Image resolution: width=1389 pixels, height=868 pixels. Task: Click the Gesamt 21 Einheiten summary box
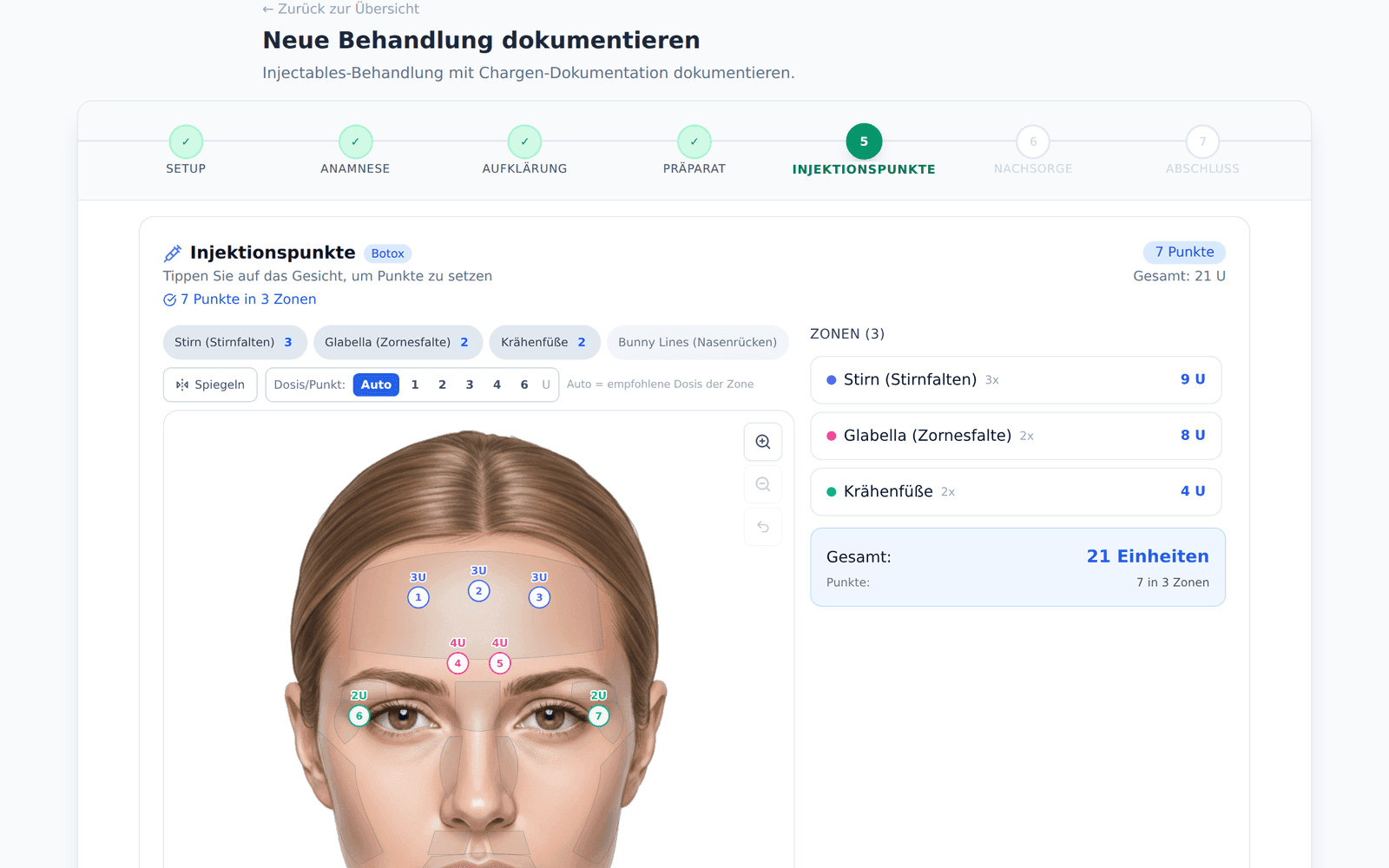(x=1017, y=567)
